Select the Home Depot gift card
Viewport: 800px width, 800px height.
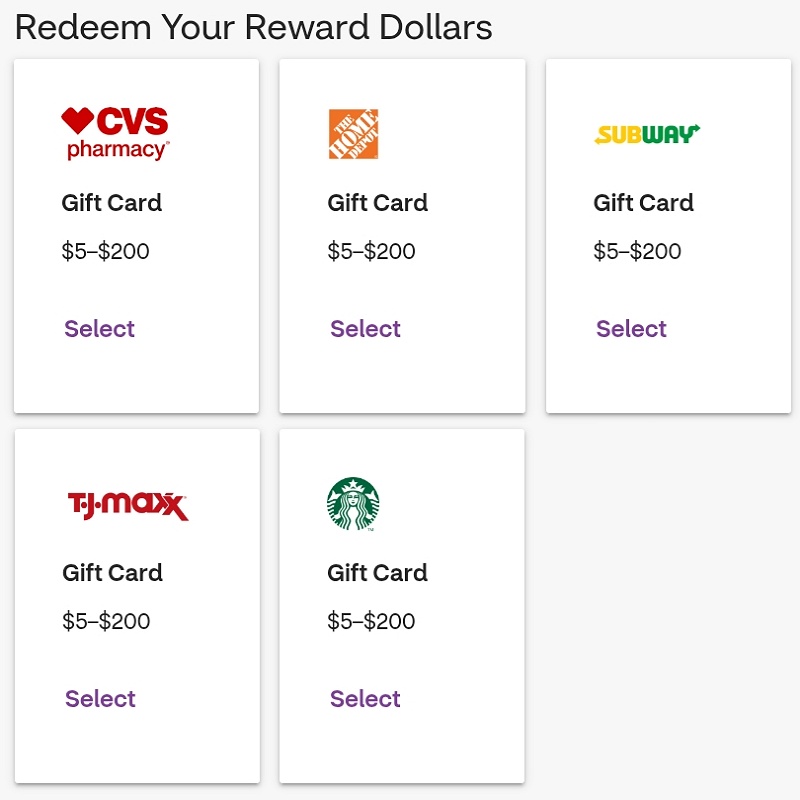[x=365, y=329]
